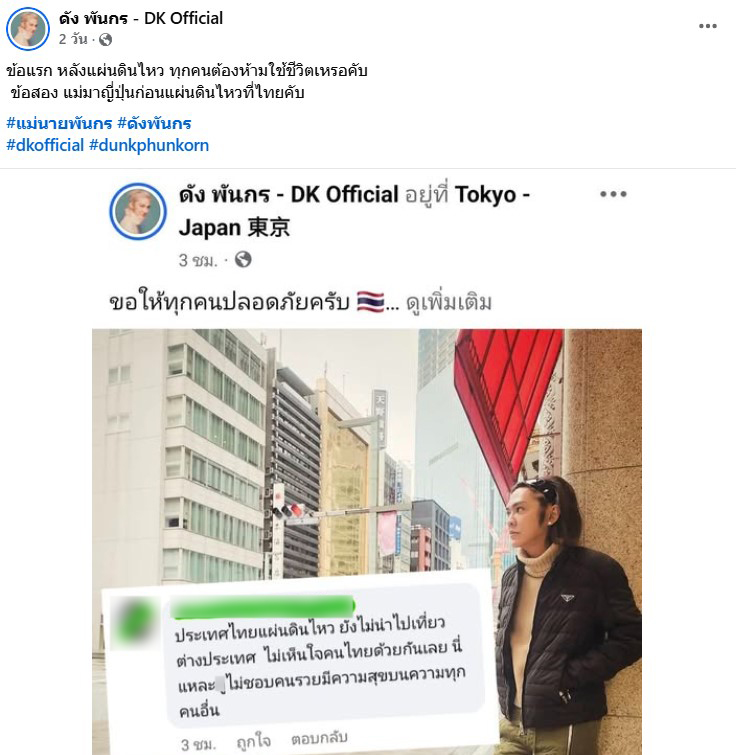Open the shared post's three-dot menu
Screen dimensions: 736x755
tap(613, 195)
